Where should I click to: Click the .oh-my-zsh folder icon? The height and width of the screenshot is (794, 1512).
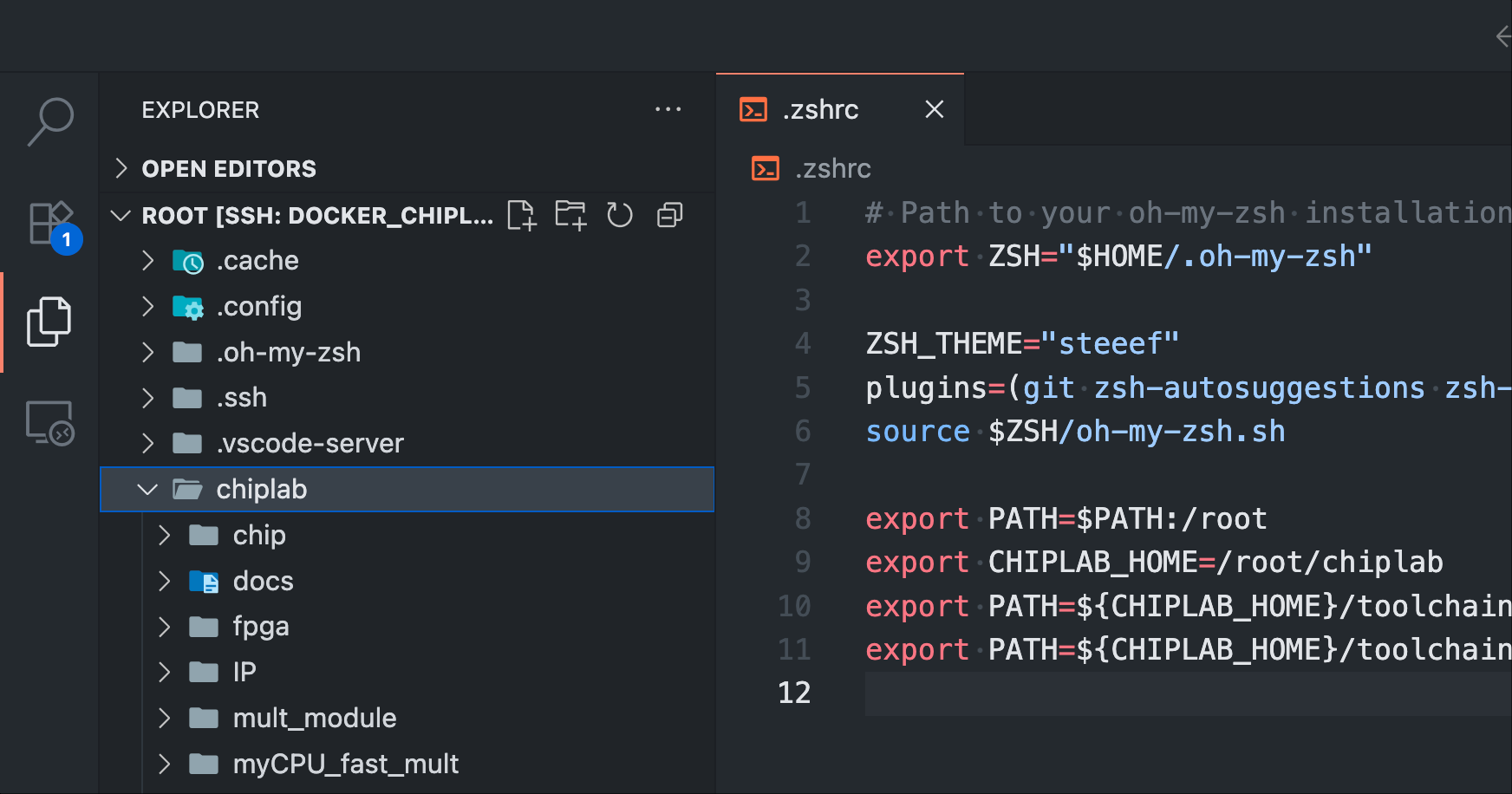[187, 352]
